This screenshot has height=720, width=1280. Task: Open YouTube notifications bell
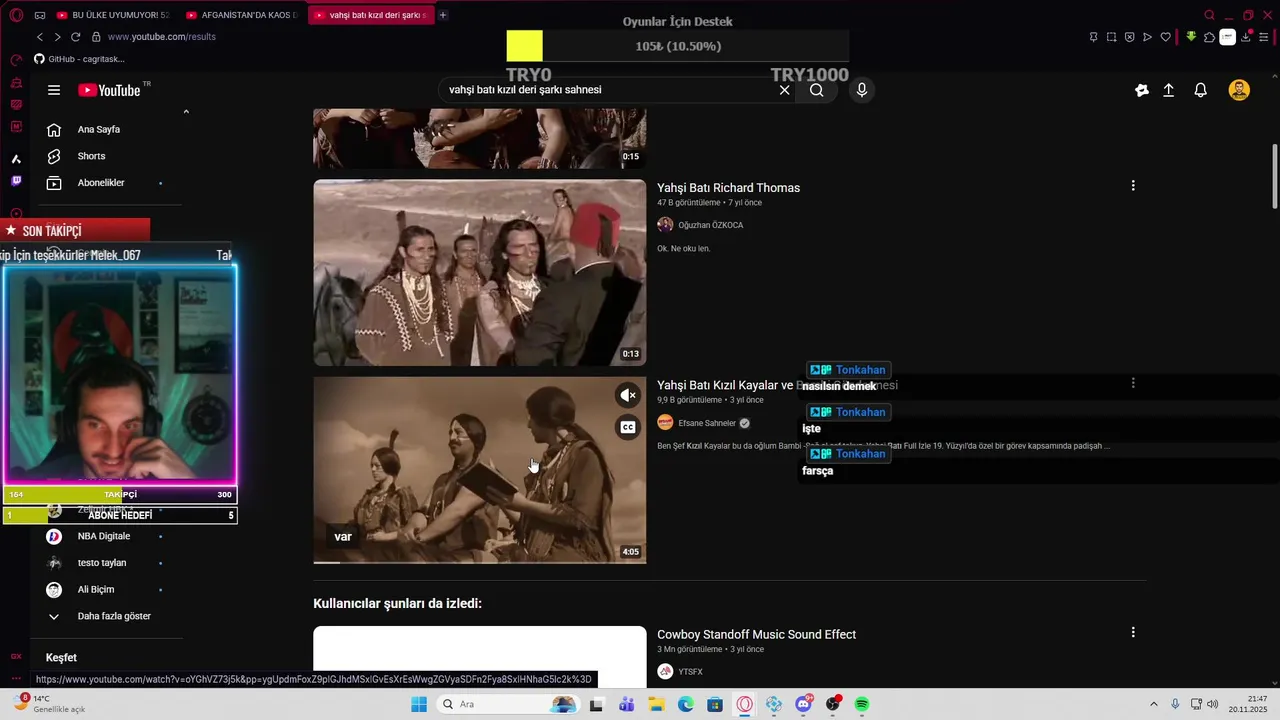point(1201,90)
